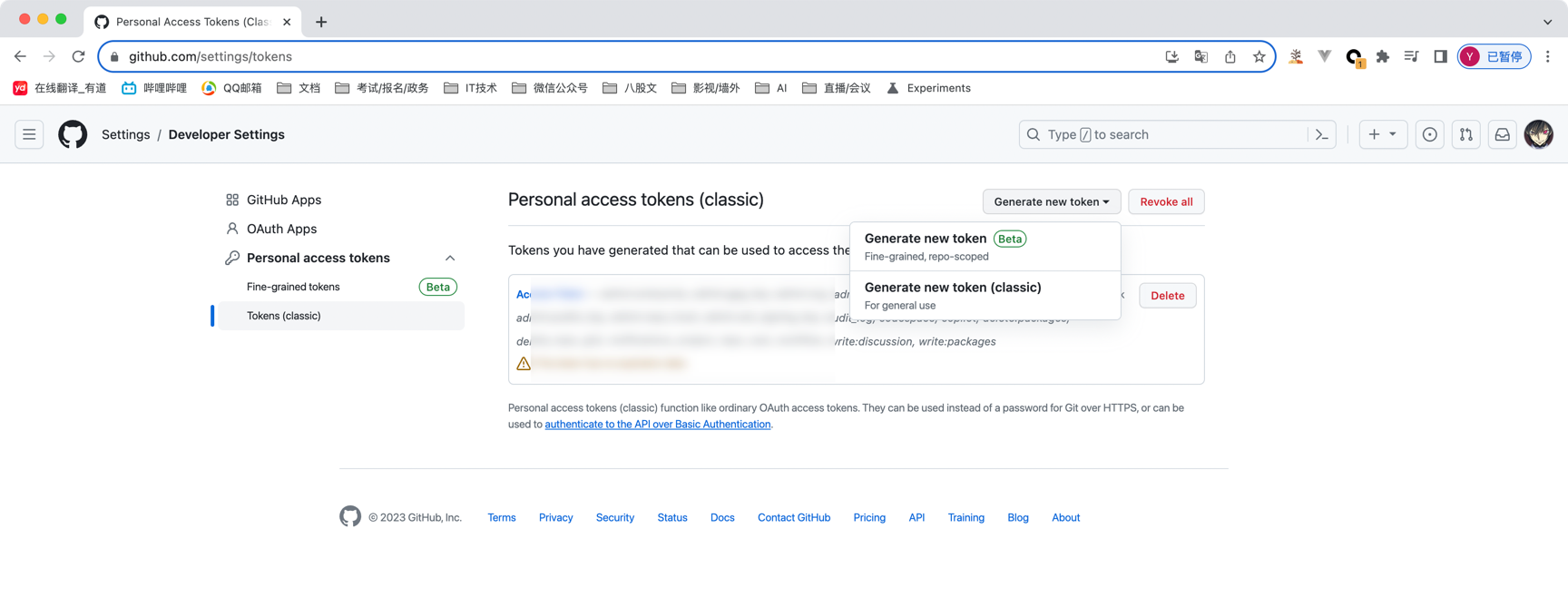This screenshot has width=1568, height=597.
Task: Open the GitHub hamburger navigation menu
Action: click(29, 134)
